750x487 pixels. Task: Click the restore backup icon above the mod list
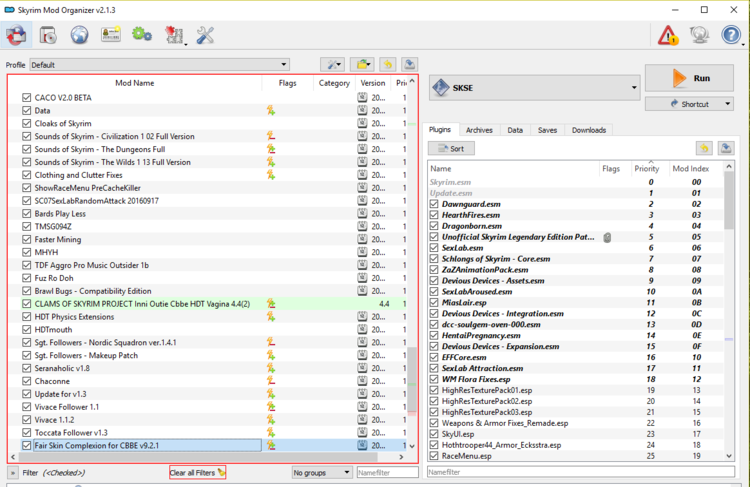tap(387, 64)
